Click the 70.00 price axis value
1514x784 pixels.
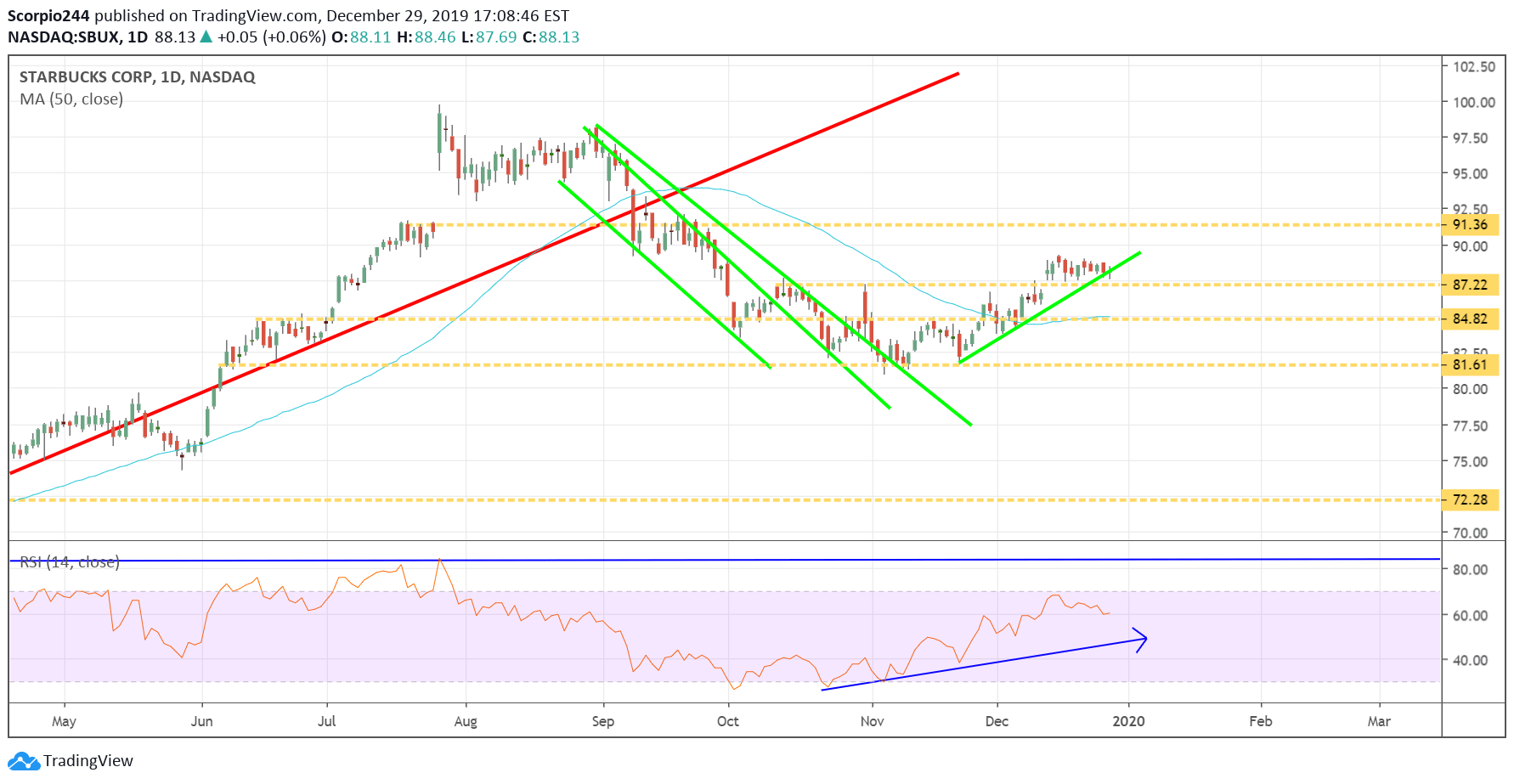pos(1471,533)
